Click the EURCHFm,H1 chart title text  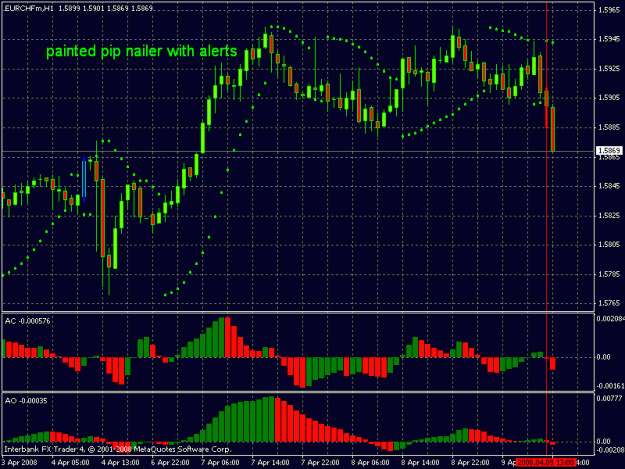(x=29, y=8)
